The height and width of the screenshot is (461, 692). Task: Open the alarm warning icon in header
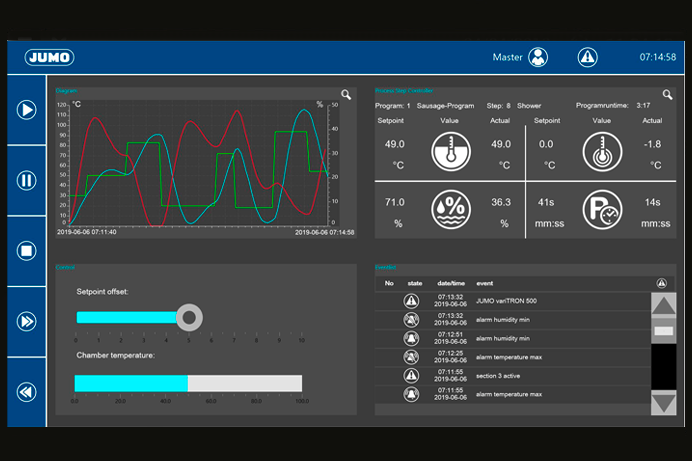[x=587, y=57]
